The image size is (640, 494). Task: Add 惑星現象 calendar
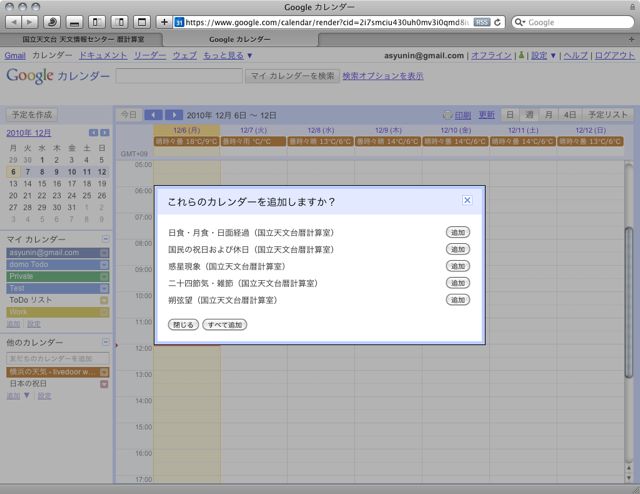[x=458, y=266]
